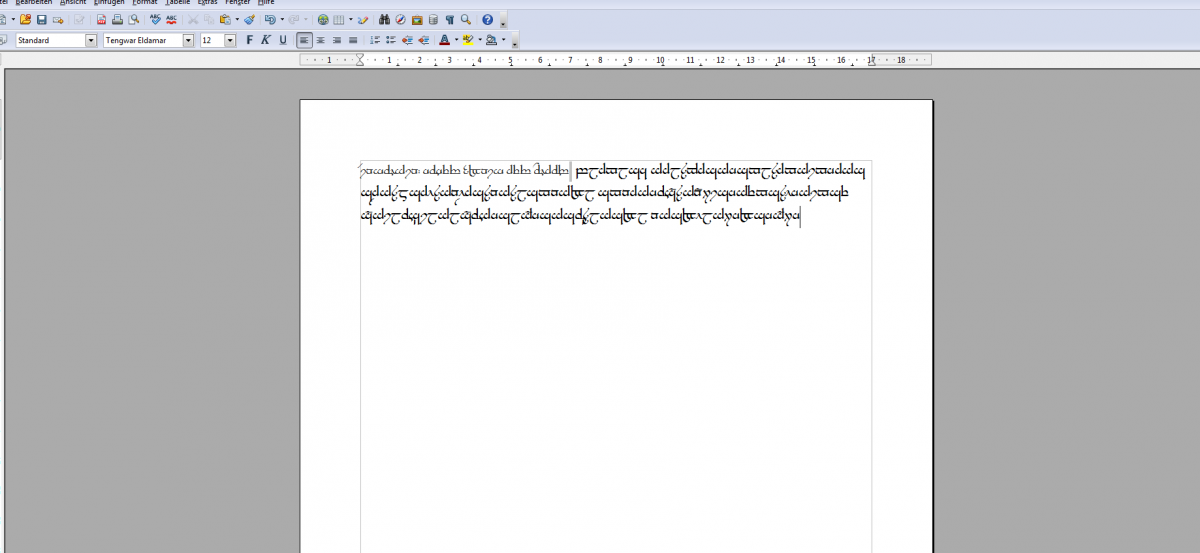This screenshot has width=1200, height=553.
Task: Toggle numbered list
Action: [x=375, y=40]
